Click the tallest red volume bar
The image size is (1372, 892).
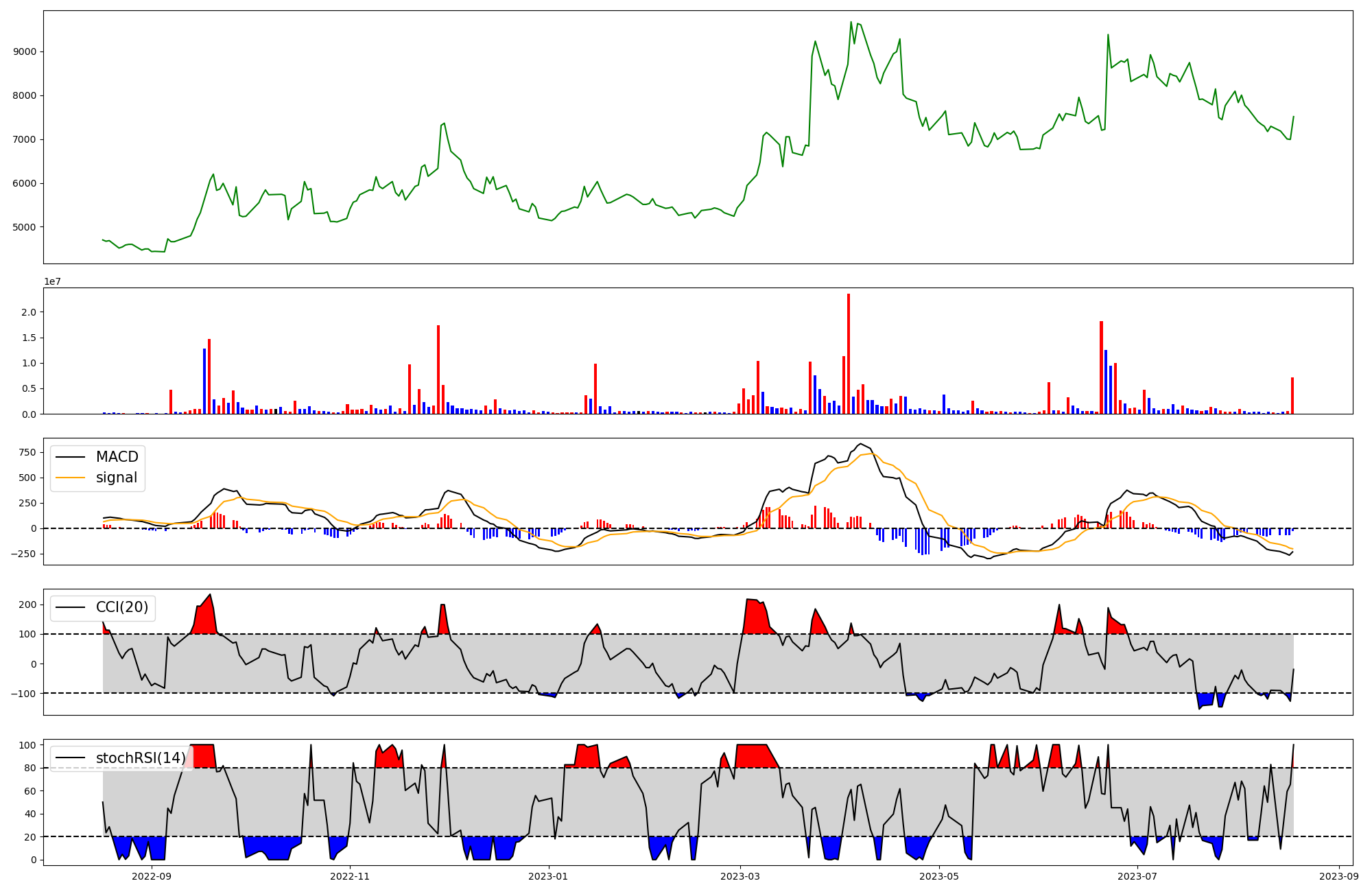click(849, 353)
